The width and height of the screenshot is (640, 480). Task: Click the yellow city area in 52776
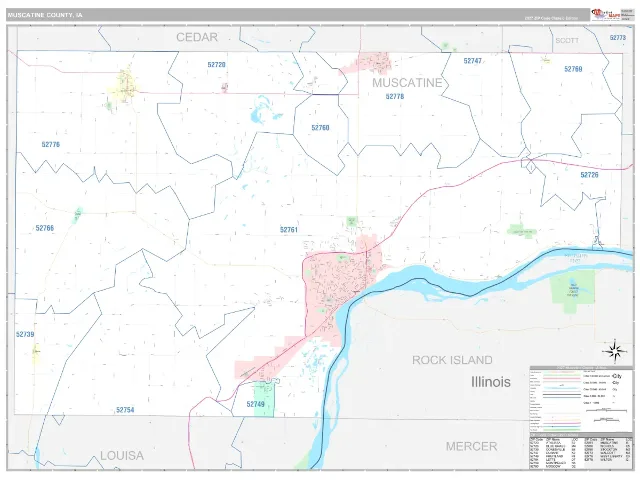coord(124,88)
